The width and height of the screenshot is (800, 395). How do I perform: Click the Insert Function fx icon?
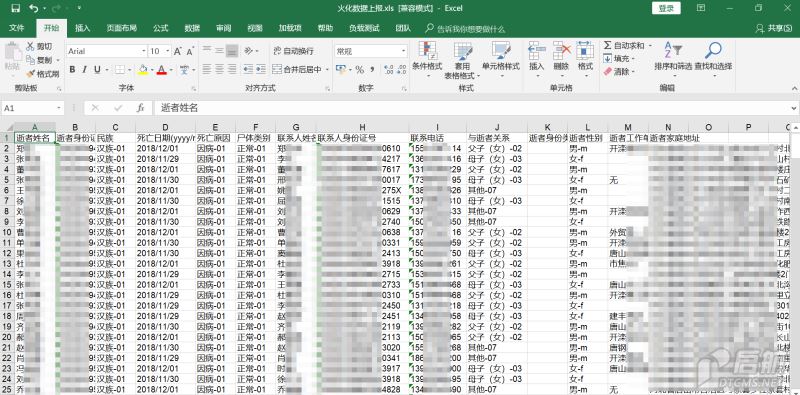(x=141, y=108)
